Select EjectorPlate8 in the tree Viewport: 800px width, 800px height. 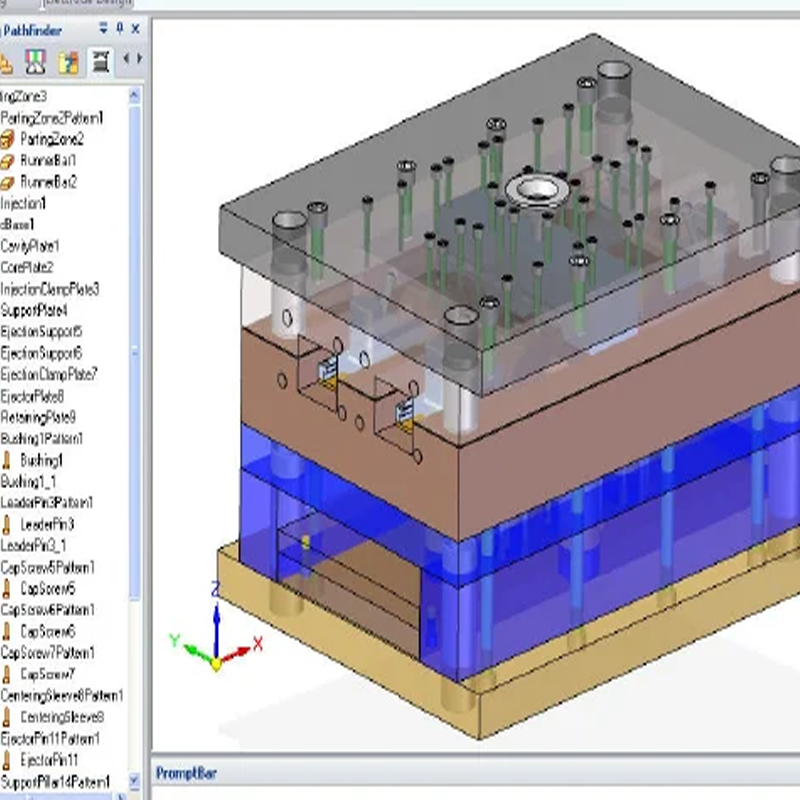click(x=32, y=396)
